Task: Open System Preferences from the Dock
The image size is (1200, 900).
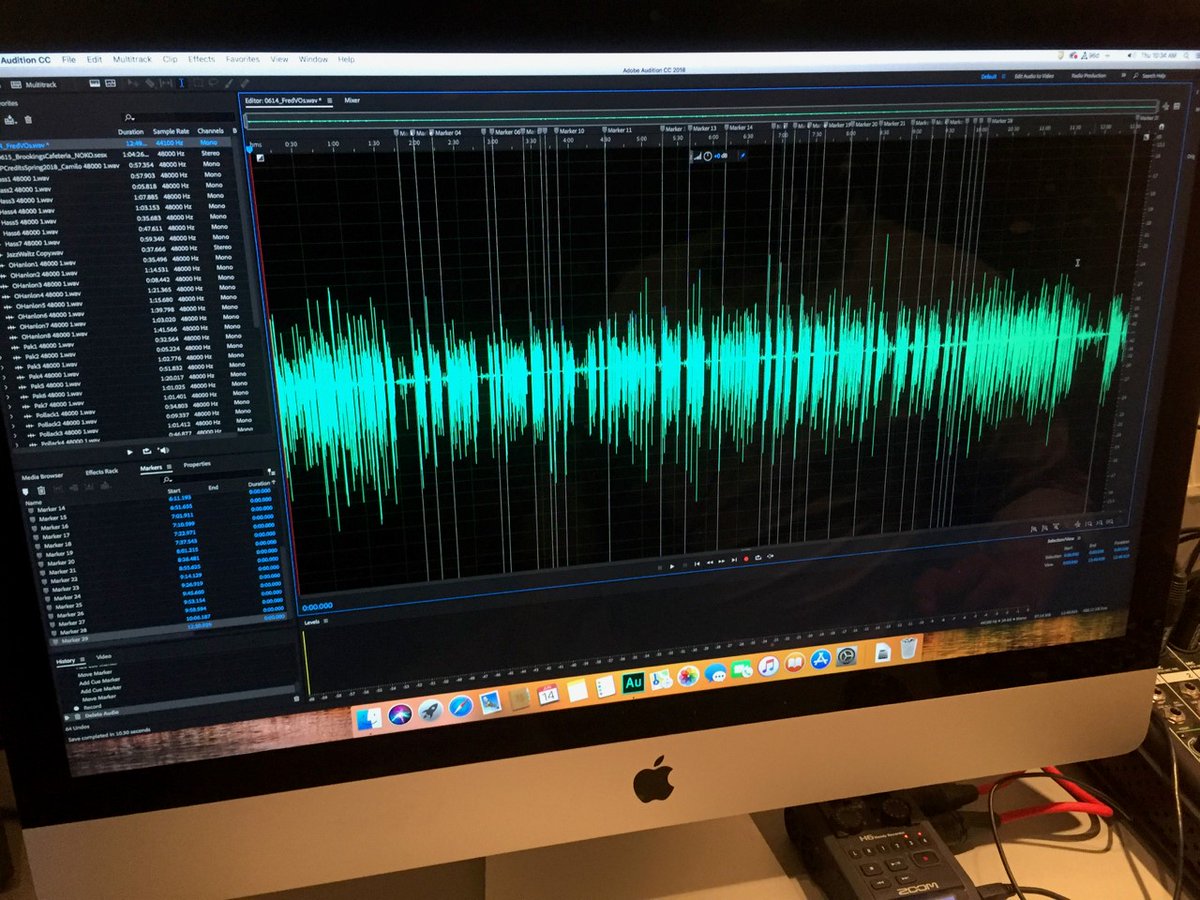Action: [847, 656]
